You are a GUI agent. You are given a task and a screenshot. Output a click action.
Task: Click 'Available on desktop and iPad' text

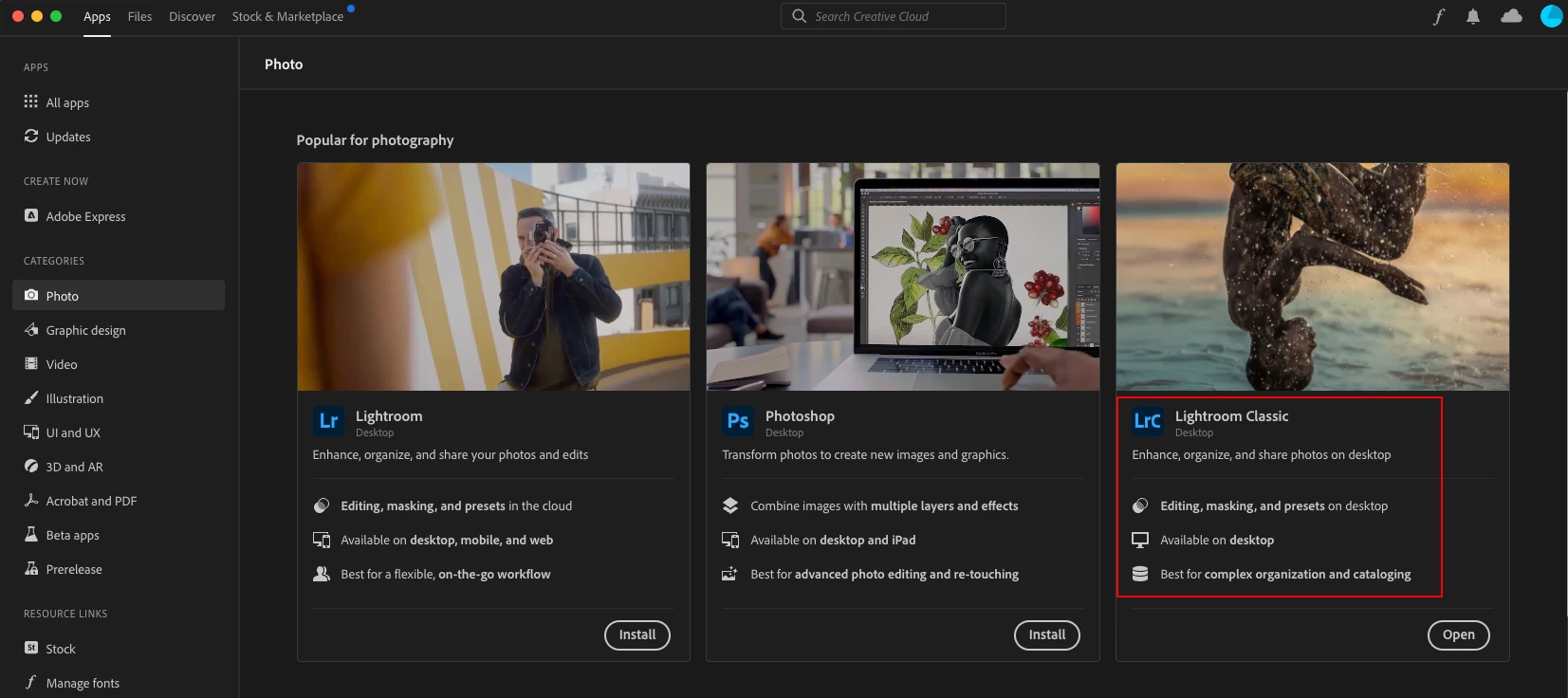click(833, 540)
